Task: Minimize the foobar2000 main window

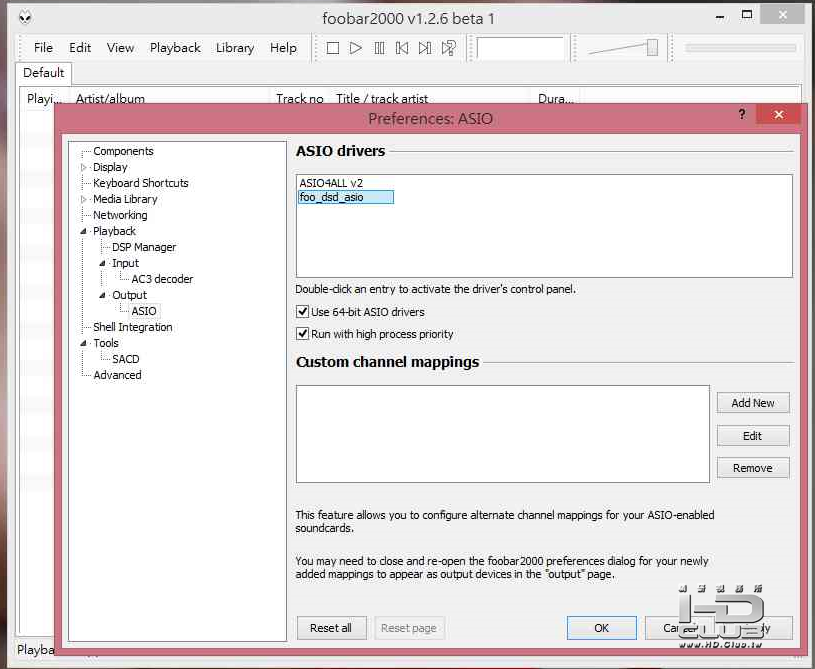Action: pos(720,16)
